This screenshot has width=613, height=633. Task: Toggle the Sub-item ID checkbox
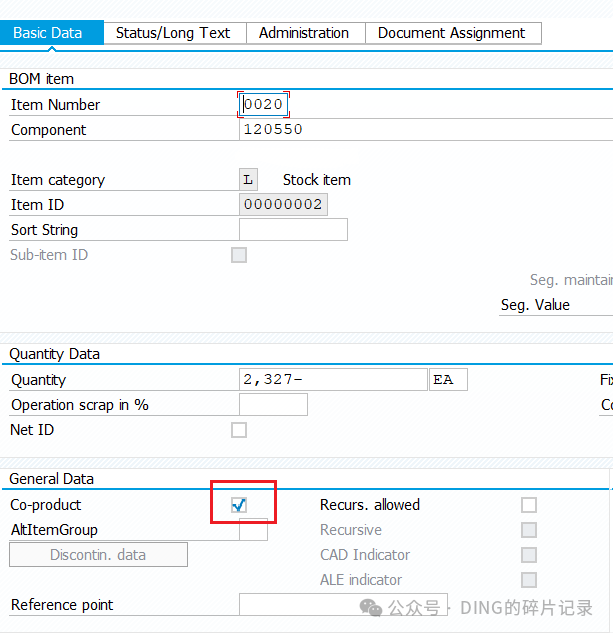pyautogui.click(x=239, y=255)
